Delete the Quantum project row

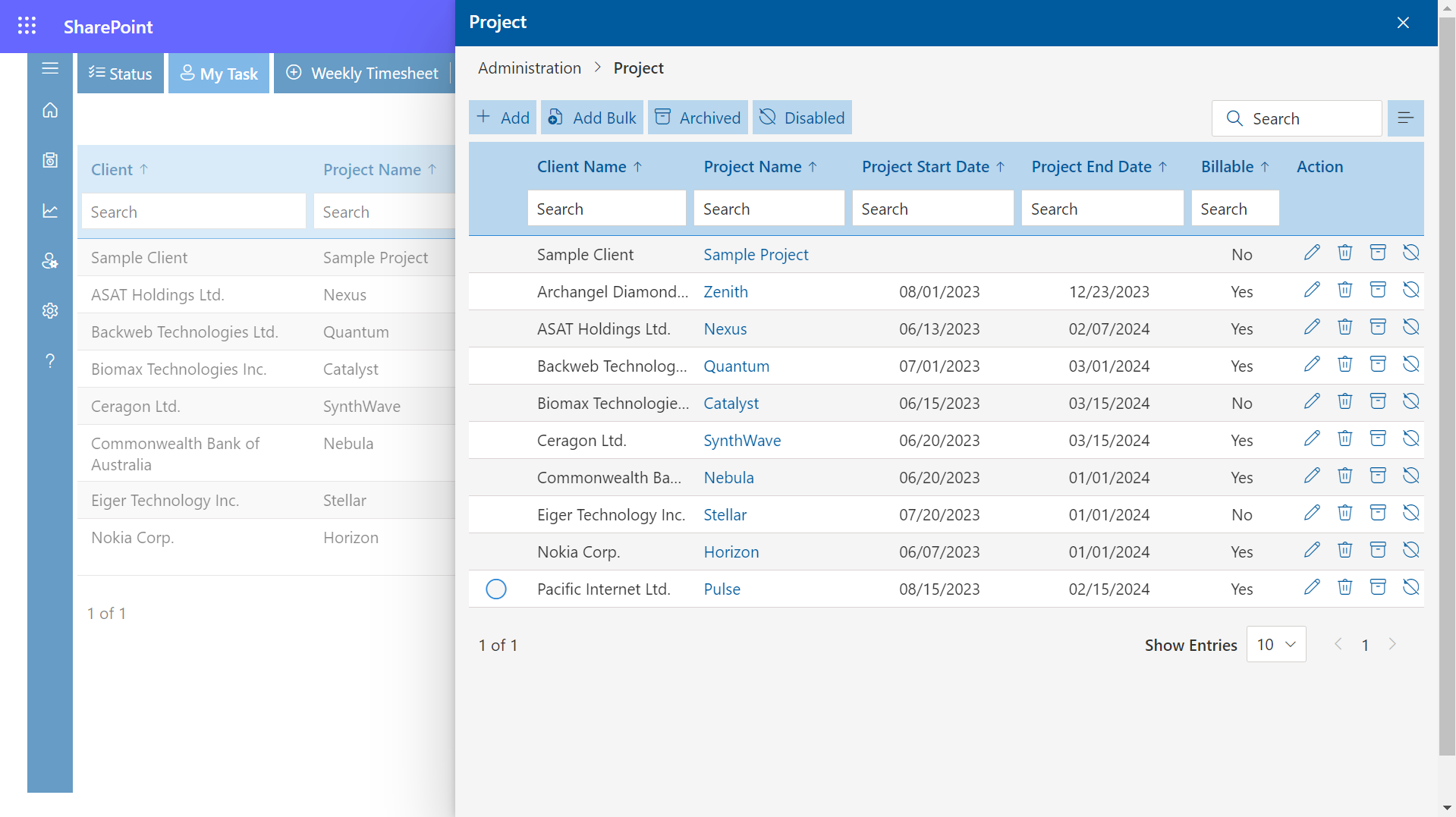point(1345,364)
